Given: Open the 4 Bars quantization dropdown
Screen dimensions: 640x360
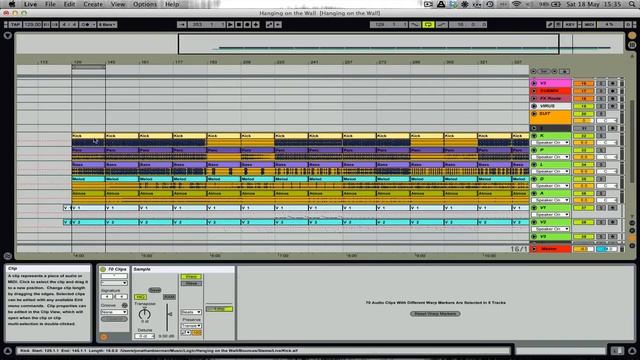Looking at the screenshot, I should coord(107,24).
